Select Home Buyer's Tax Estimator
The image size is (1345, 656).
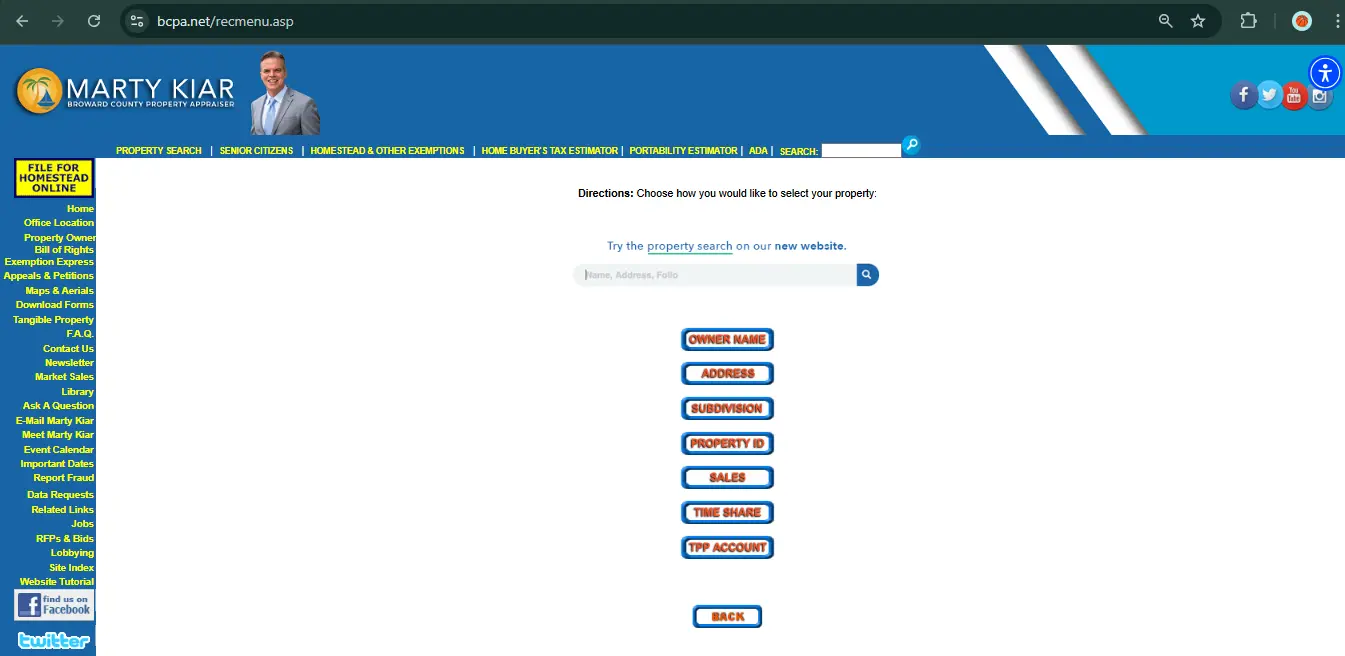(x=549, y=151)
